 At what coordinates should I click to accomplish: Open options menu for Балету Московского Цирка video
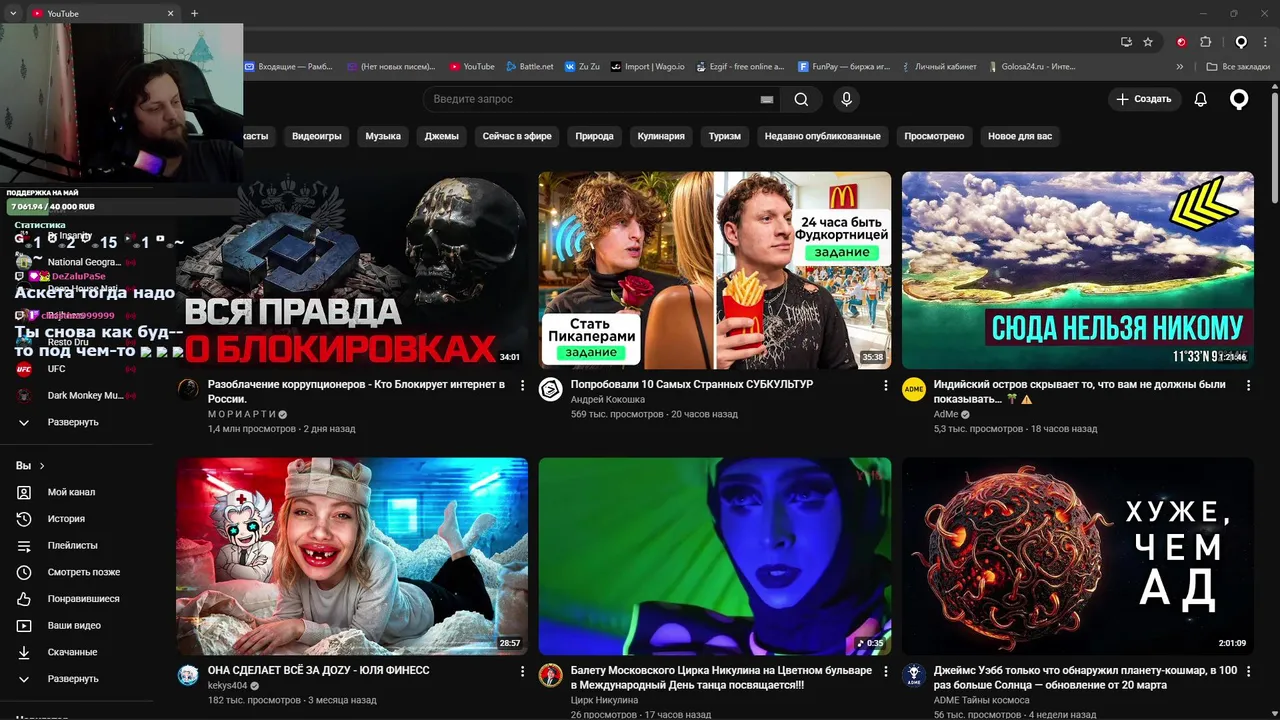[885, 671]
